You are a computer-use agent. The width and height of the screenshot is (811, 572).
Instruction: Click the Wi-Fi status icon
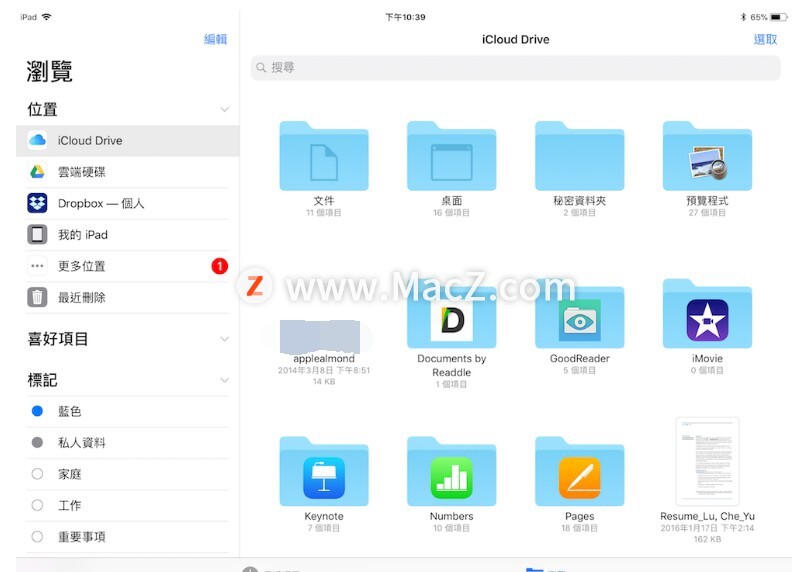(x=47, y=17)
